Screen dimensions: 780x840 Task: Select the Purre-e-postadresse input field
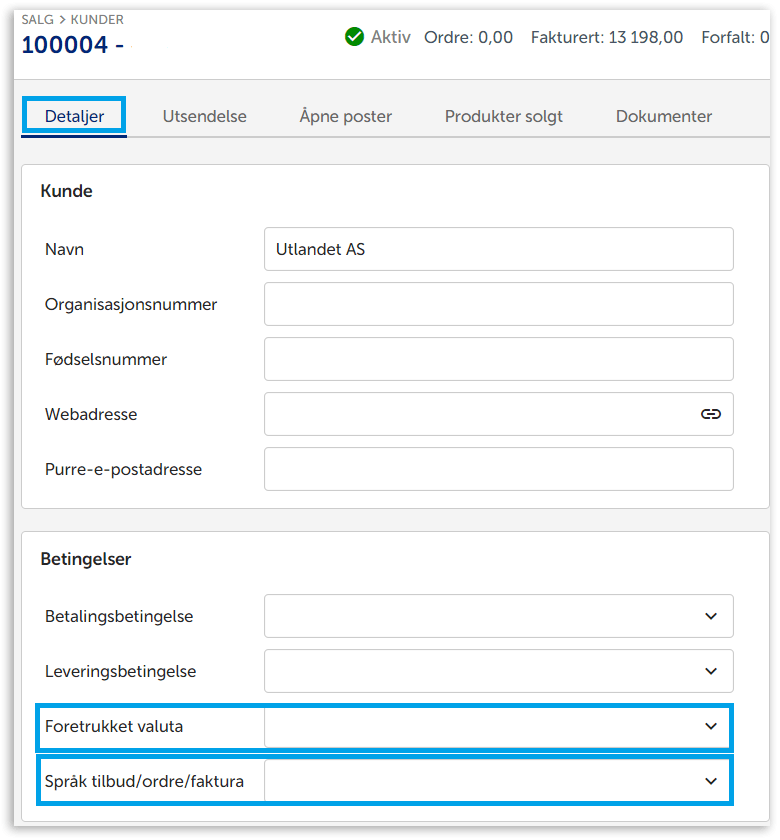coord(498,469)
